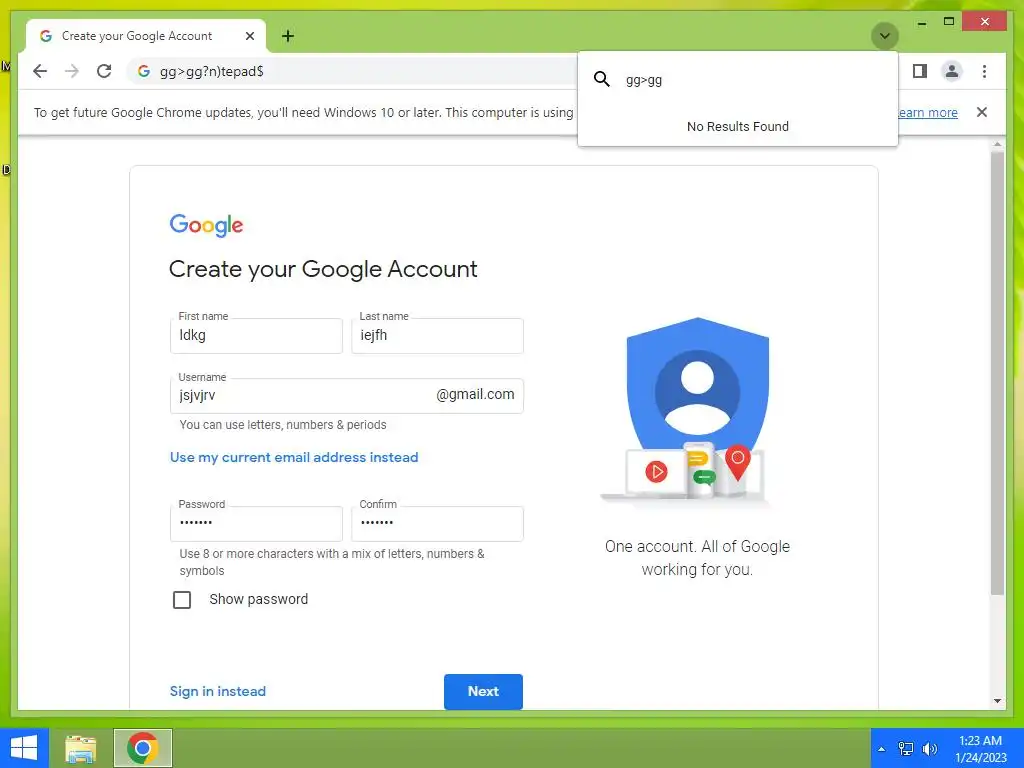
Task: Edit the Username field
Action: click(346, 396)
